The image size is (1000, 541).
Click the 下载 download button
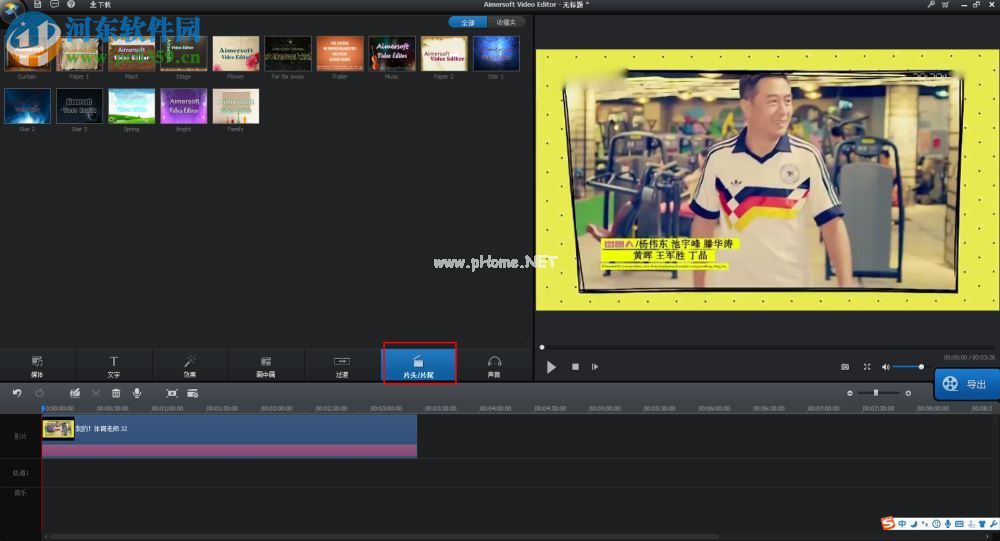coord(99,4)
